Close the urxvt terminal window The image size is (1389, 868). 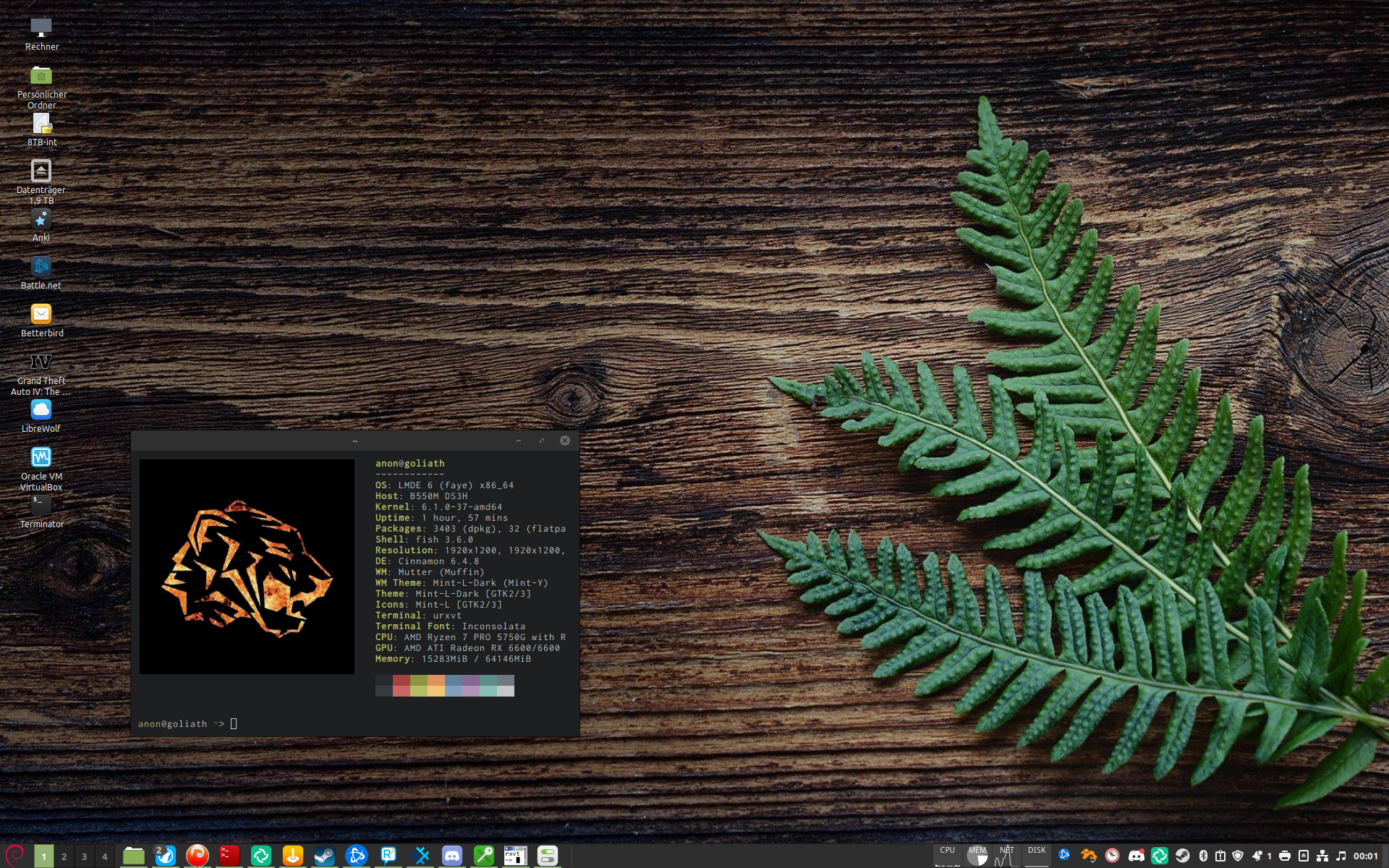pyautogui.click(x=565, y=441)
